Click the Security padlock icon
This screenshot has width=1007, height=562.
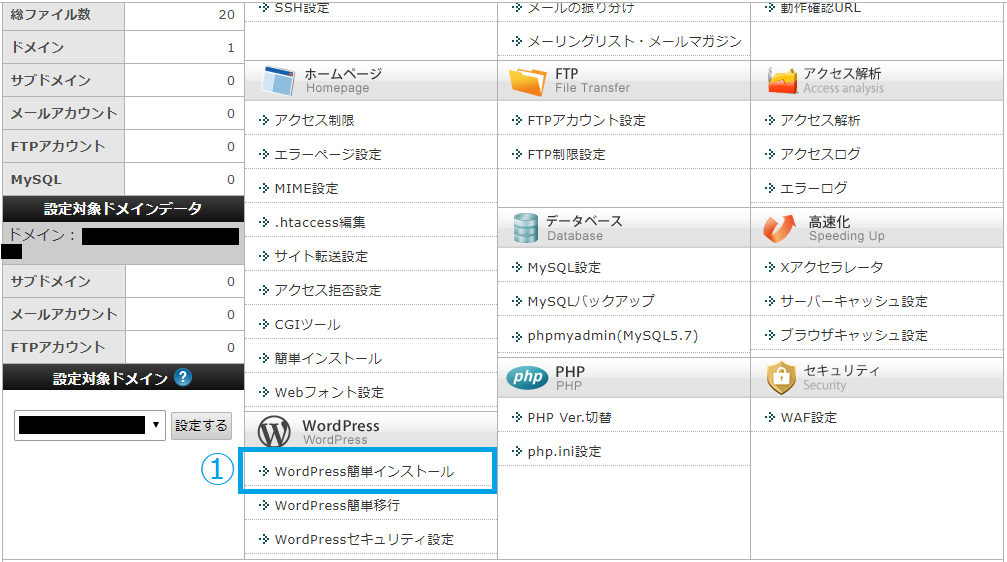[x=781, y=378]
